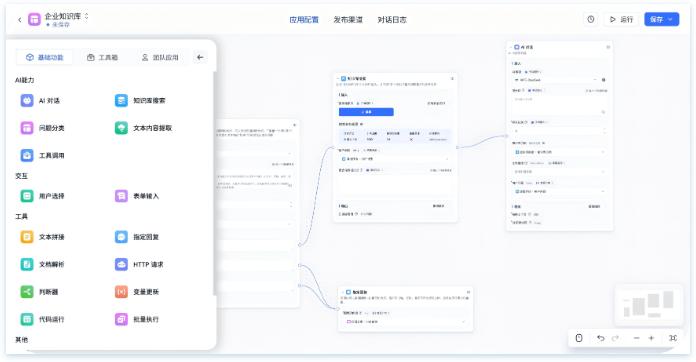This screenshot has width=696, height=362.
Task: Click the 未保存 status text
Action: click(61, 25)
